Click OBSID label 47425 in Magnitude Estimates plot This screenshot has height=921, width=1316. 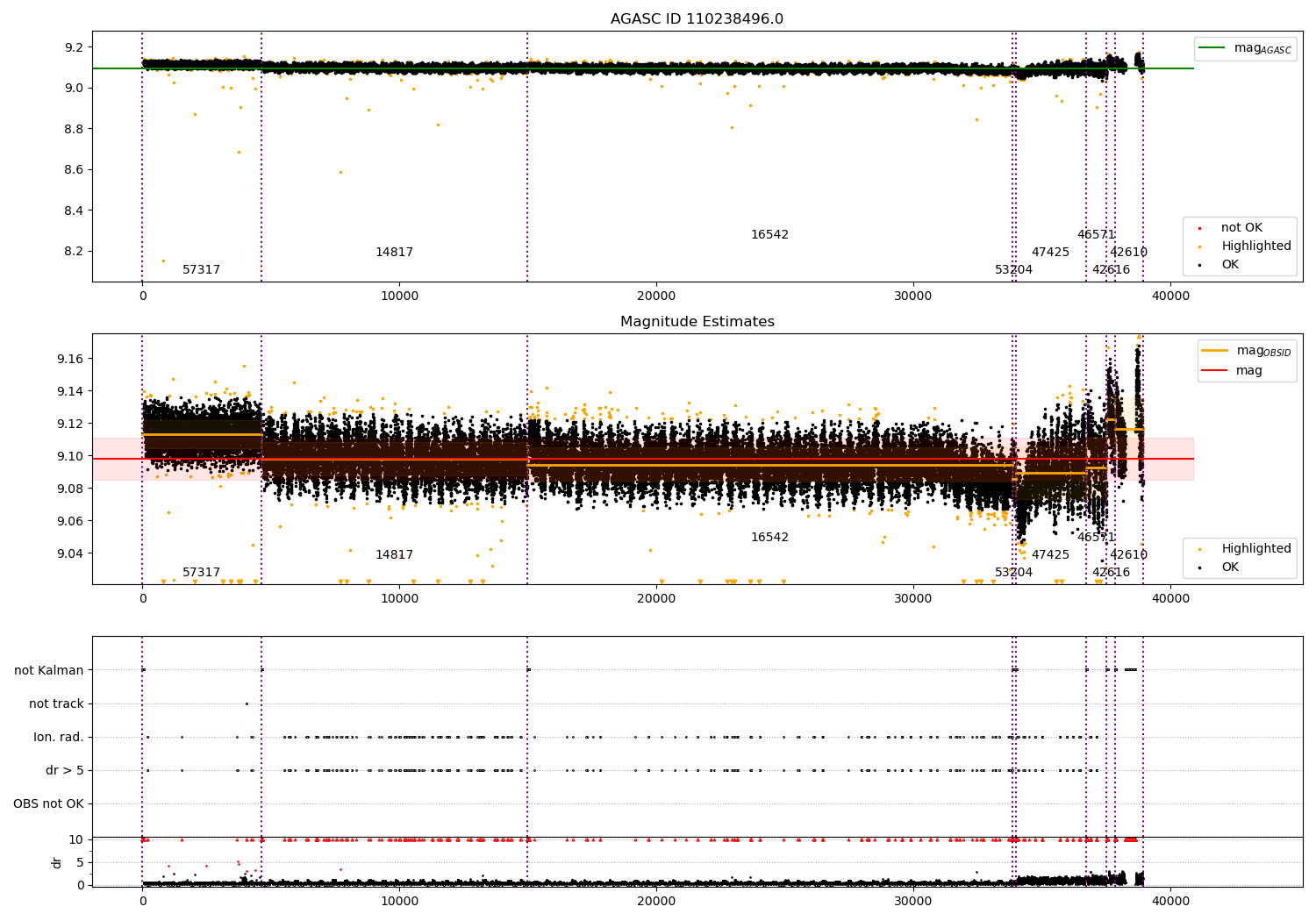click(x=1050, y=555)
